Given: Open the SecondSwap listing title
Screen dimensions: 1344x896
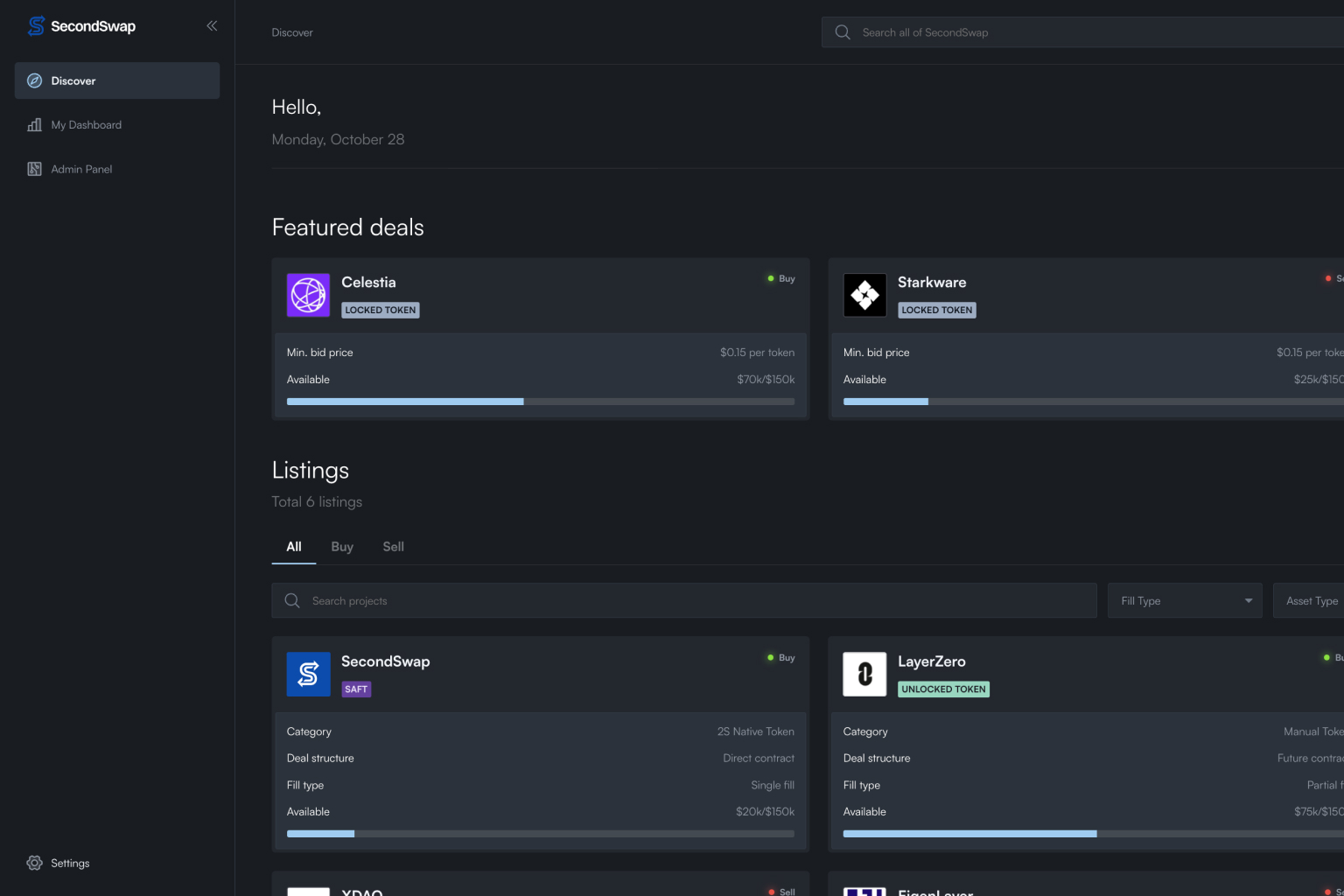Looking at the screenshot, I should click(386, 661).
